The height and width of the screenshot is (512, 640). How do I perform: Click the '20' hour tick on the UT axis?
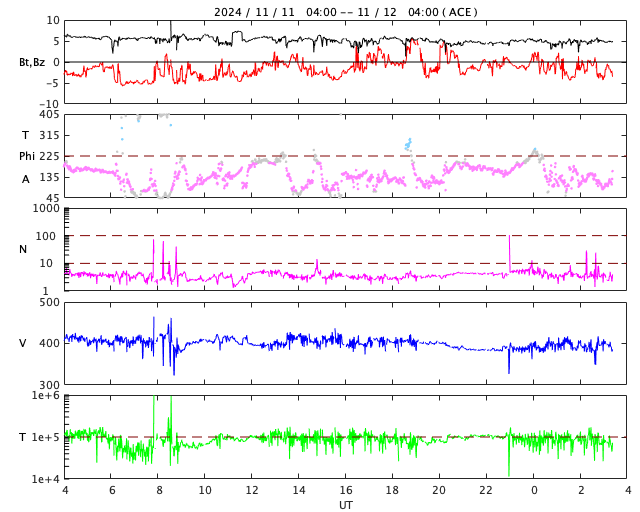pos(439,490)
